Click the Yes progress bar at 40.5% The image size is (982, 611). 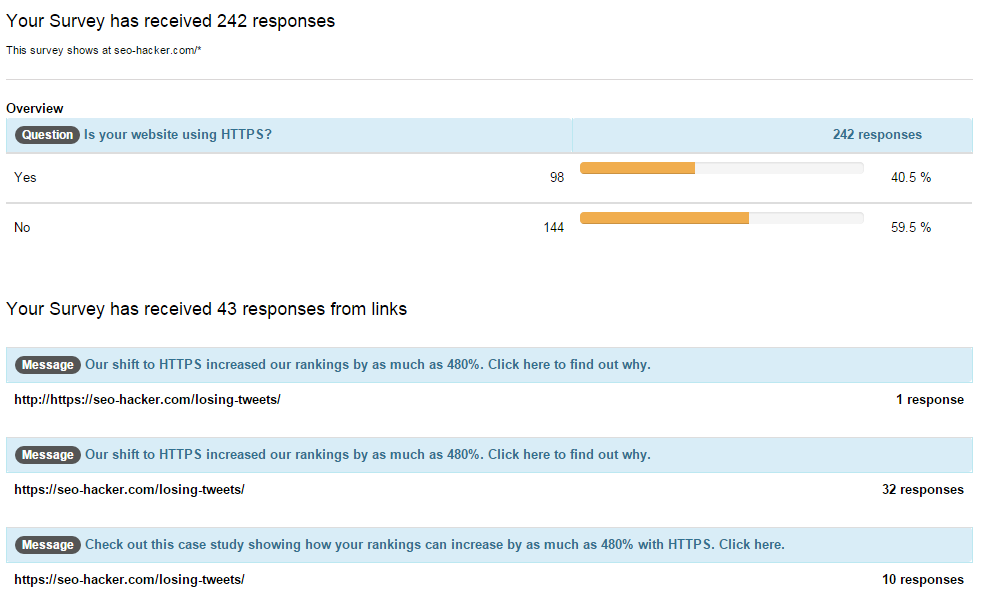(x=721, y=168)
